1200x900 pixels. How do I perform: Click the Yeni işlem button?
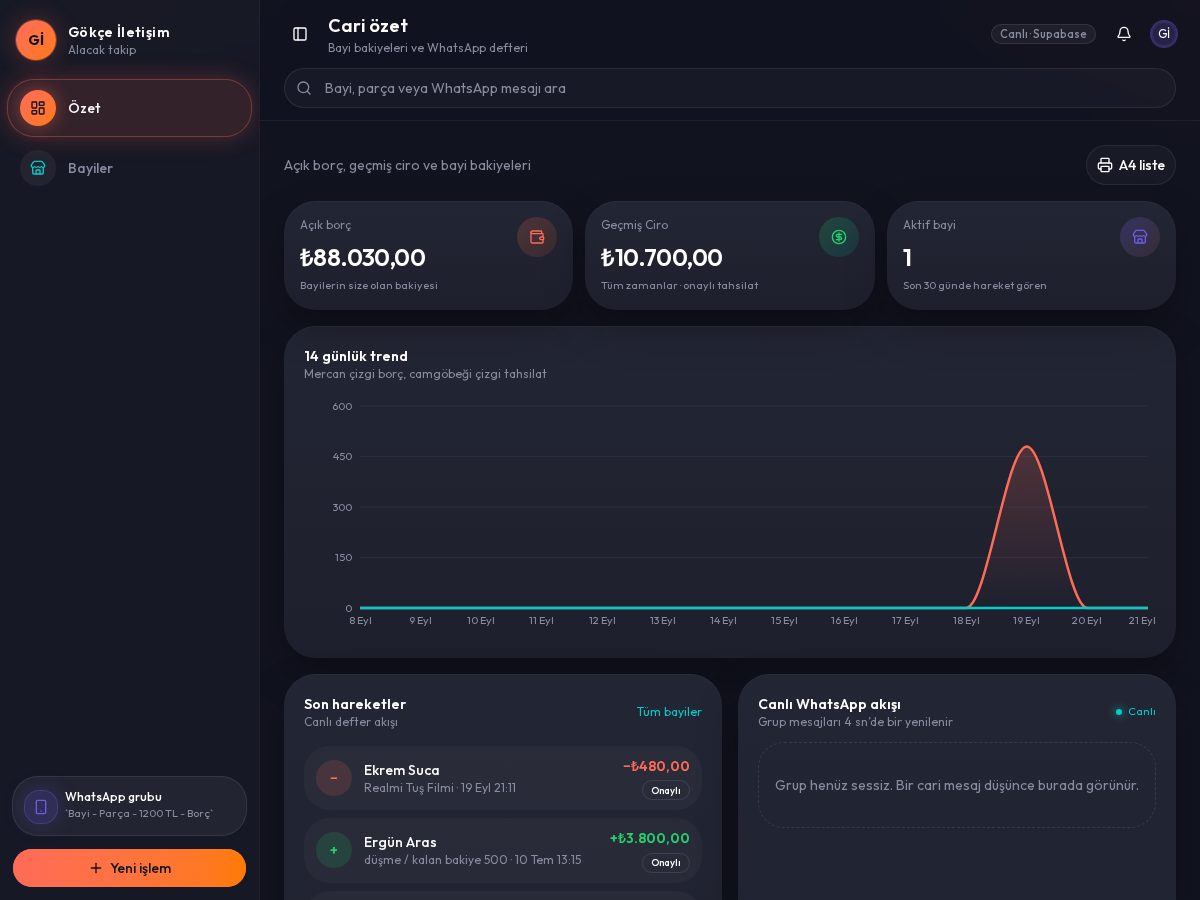coord(130,868)
